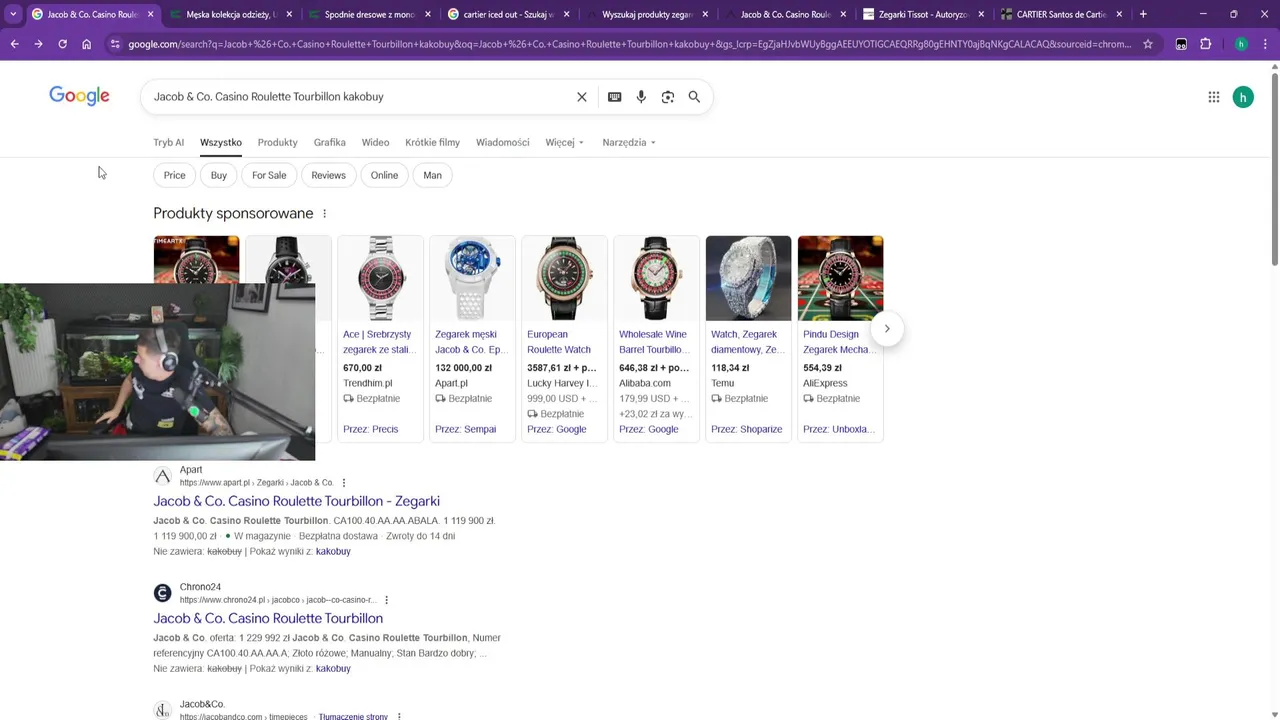Close the 'Męska kolekcja odzieży' tab
This screenshot has height=720, width=1280.
(x=290, y=14)
